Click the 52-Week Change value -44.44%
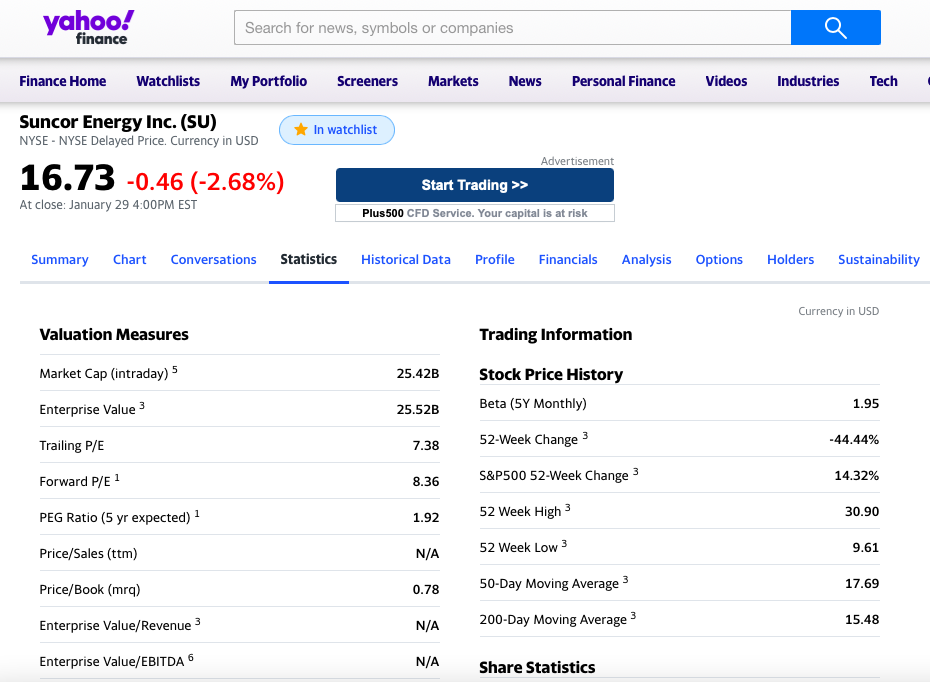Image resolution: width=930 pixels, height=682 pixels. pyautogui.click(x=854, y=439)
